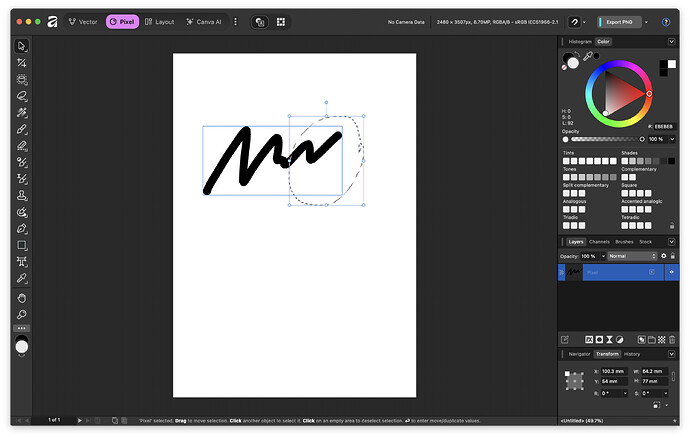
Task: Open the layer opacity dropdown arrow
Action: [x=603, y=256]
